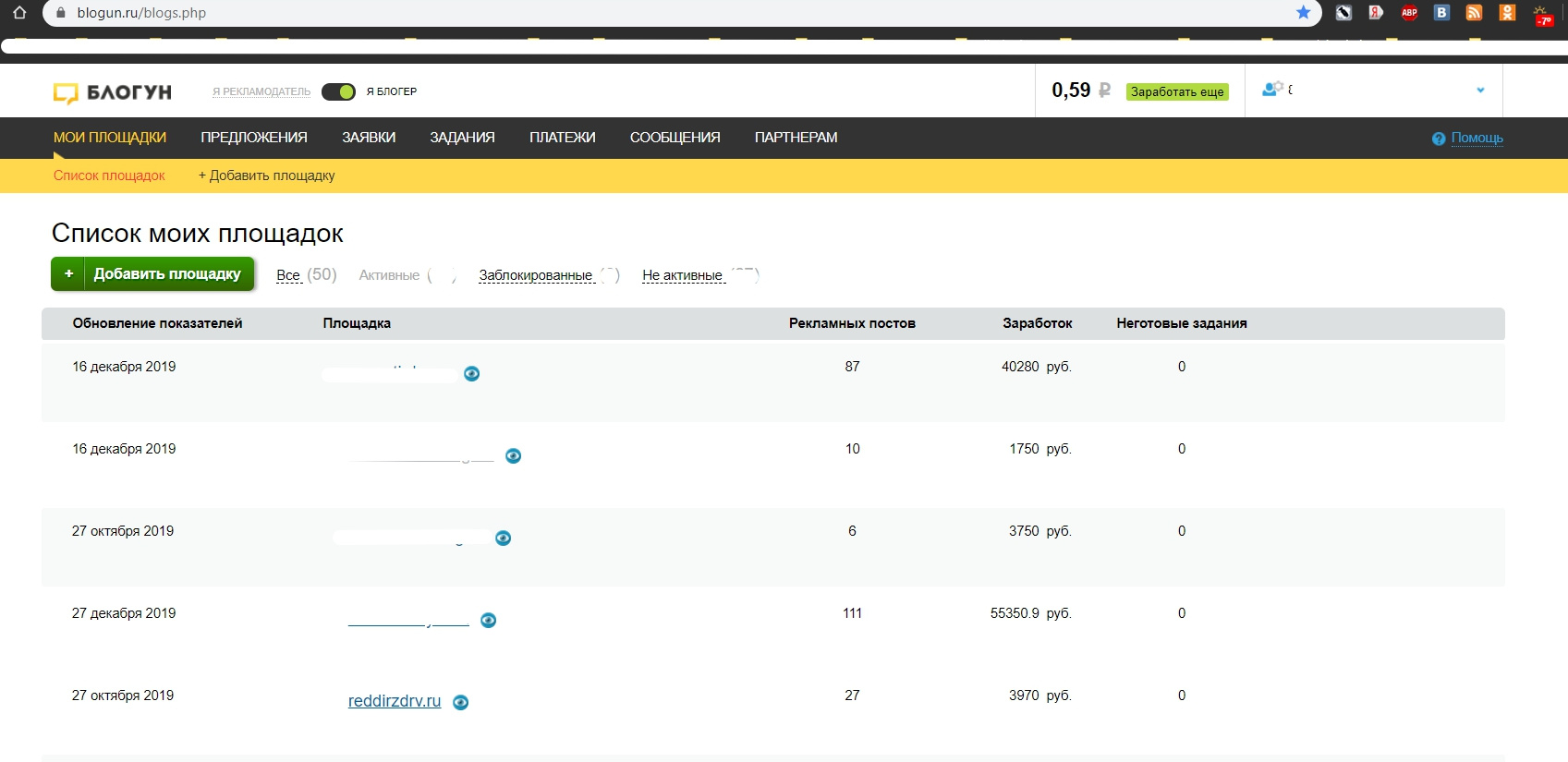Open the AdBlock Plus extension icon

pos(1409,12)
